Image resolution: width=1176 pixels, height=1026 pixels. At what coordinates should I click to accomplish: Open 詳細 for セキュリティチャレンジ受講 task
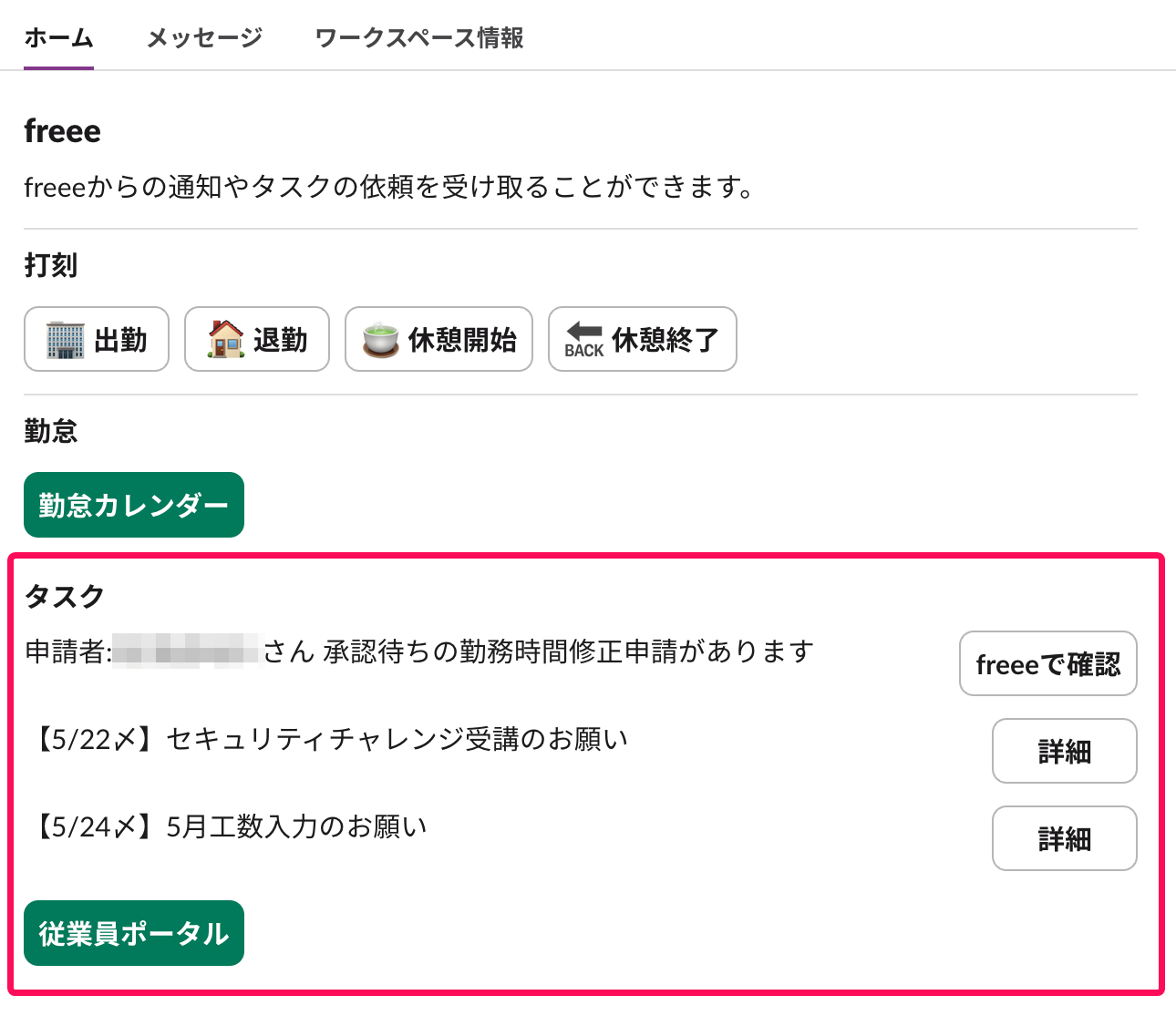[1064, 751]
